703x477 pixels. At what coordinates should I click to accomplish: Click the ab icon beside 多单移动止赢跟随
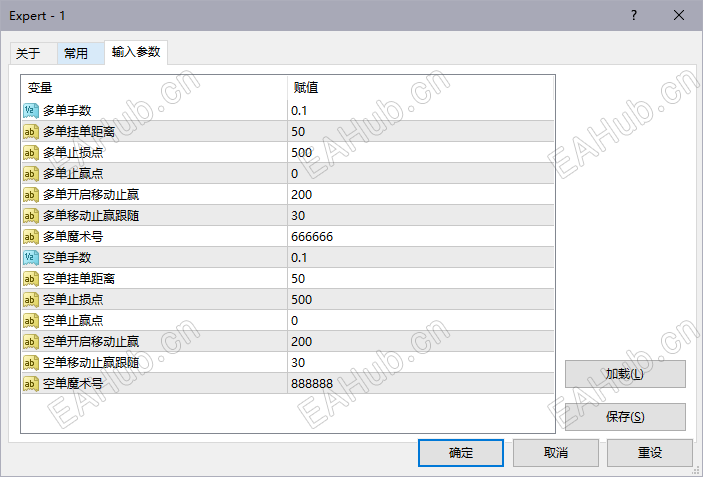coord(31,216)
